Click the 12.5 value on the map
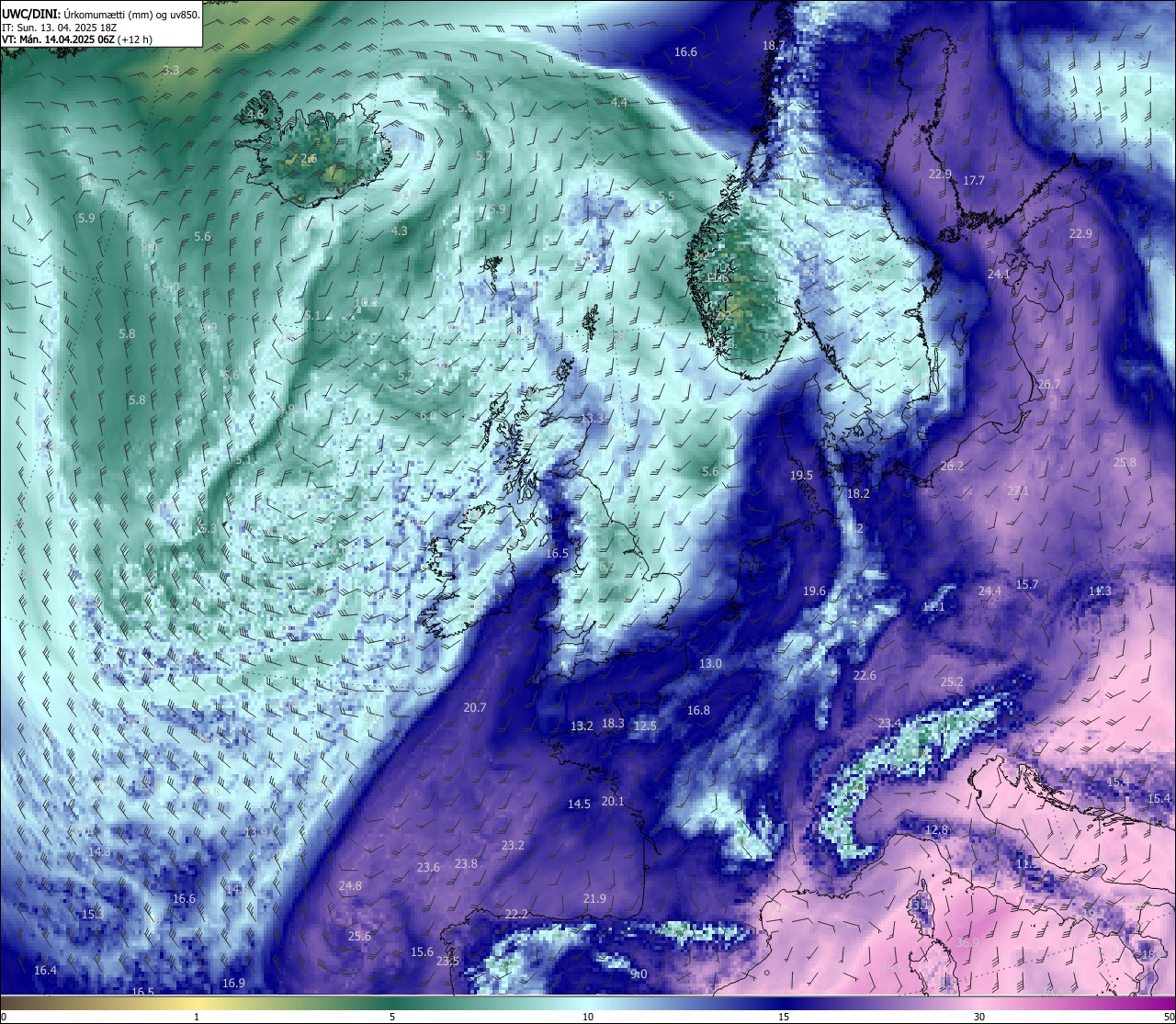 coord(645,726)
